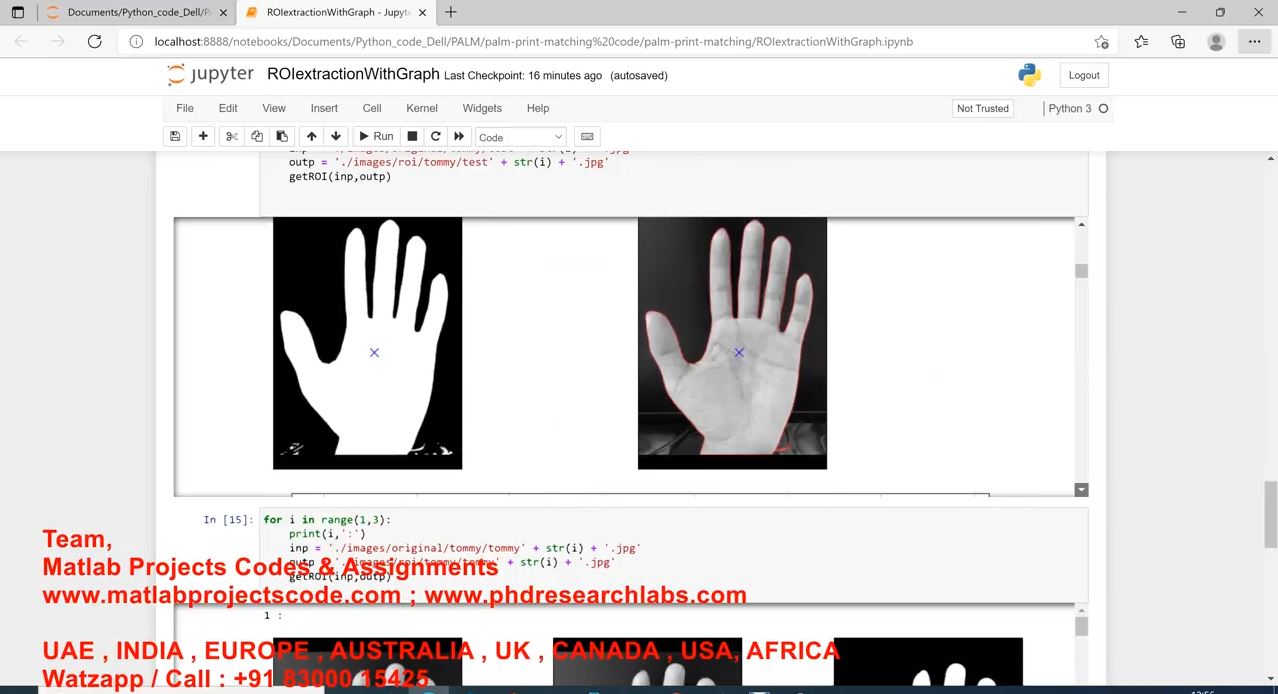Open the cell type Code dropdown
Image resolution: width=1278 pixels, height=694 pixels.
point(521,137)
